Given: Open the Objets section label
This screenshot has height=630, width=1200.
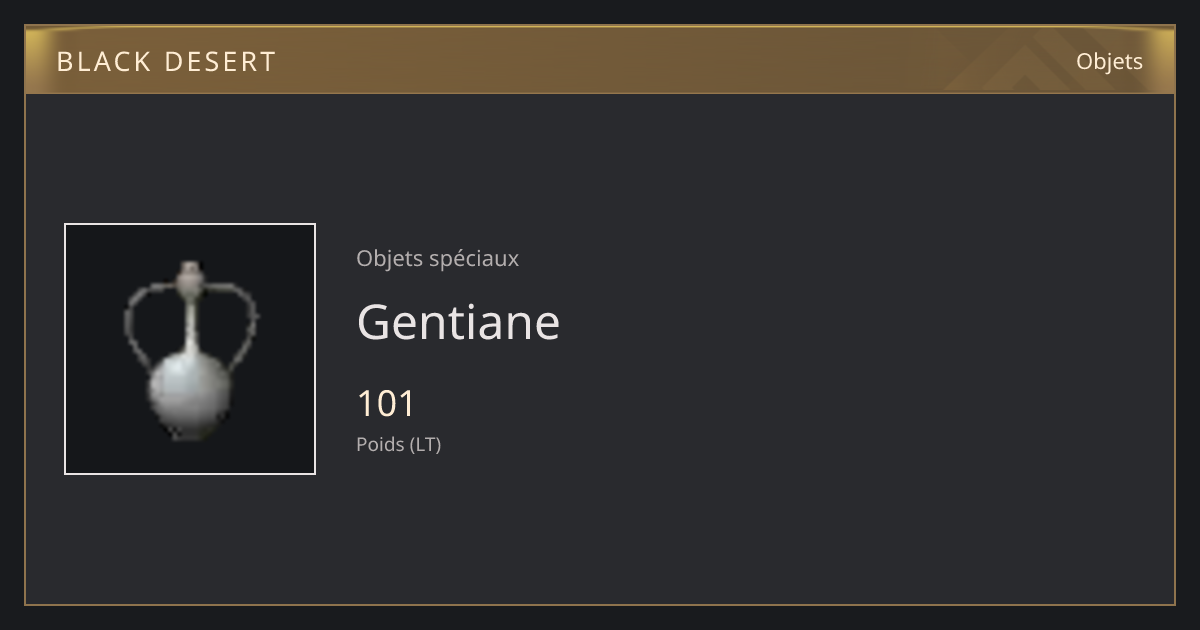Looking at the screenshot, I should tap(1109, 62).
